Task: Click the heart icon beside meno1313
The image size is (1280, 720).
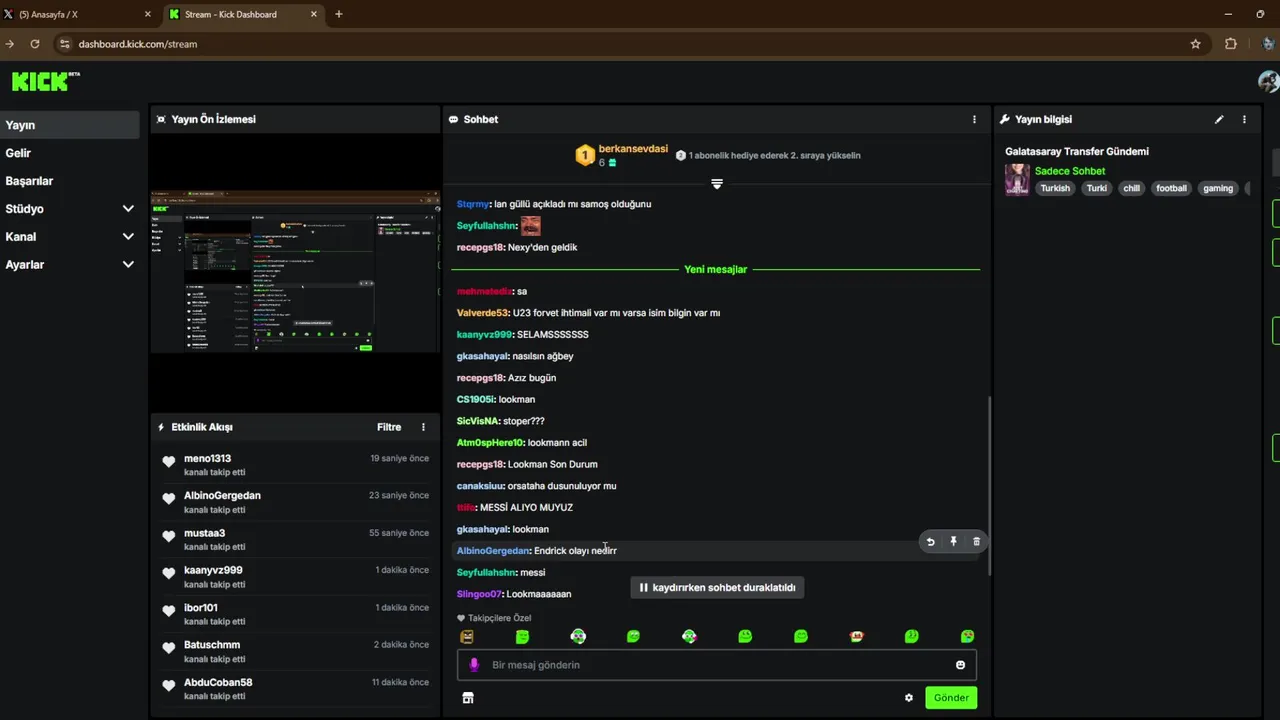Action: [x=169, y=461]
